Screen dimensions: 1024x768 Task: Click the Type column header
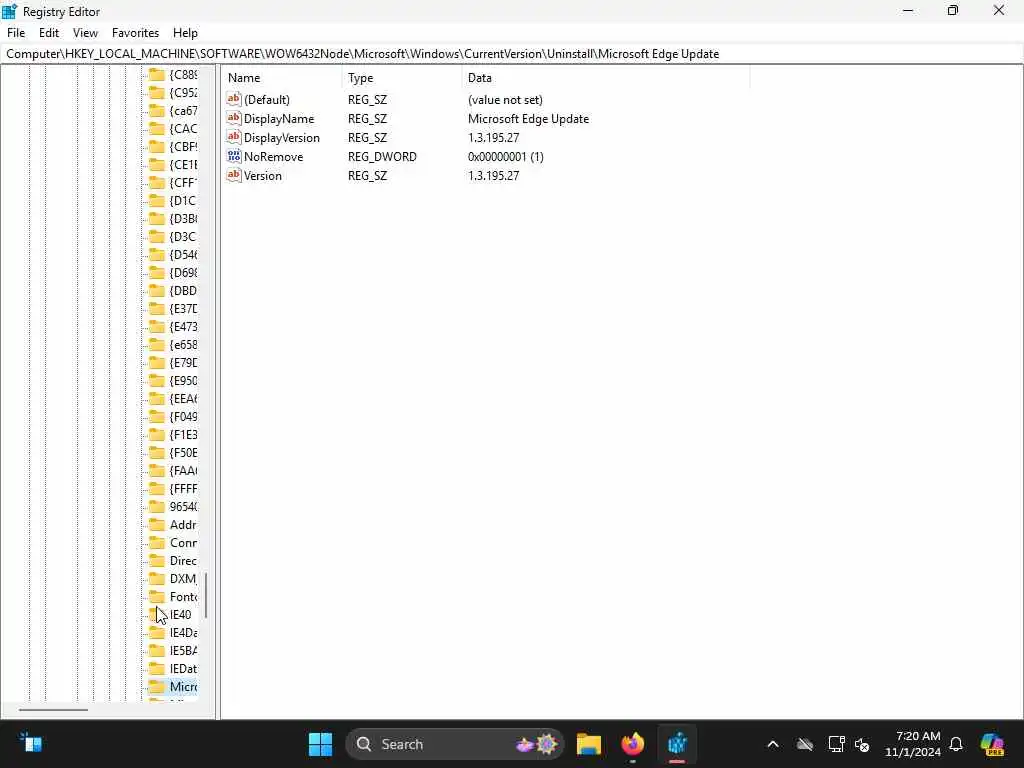pos(402,78)
